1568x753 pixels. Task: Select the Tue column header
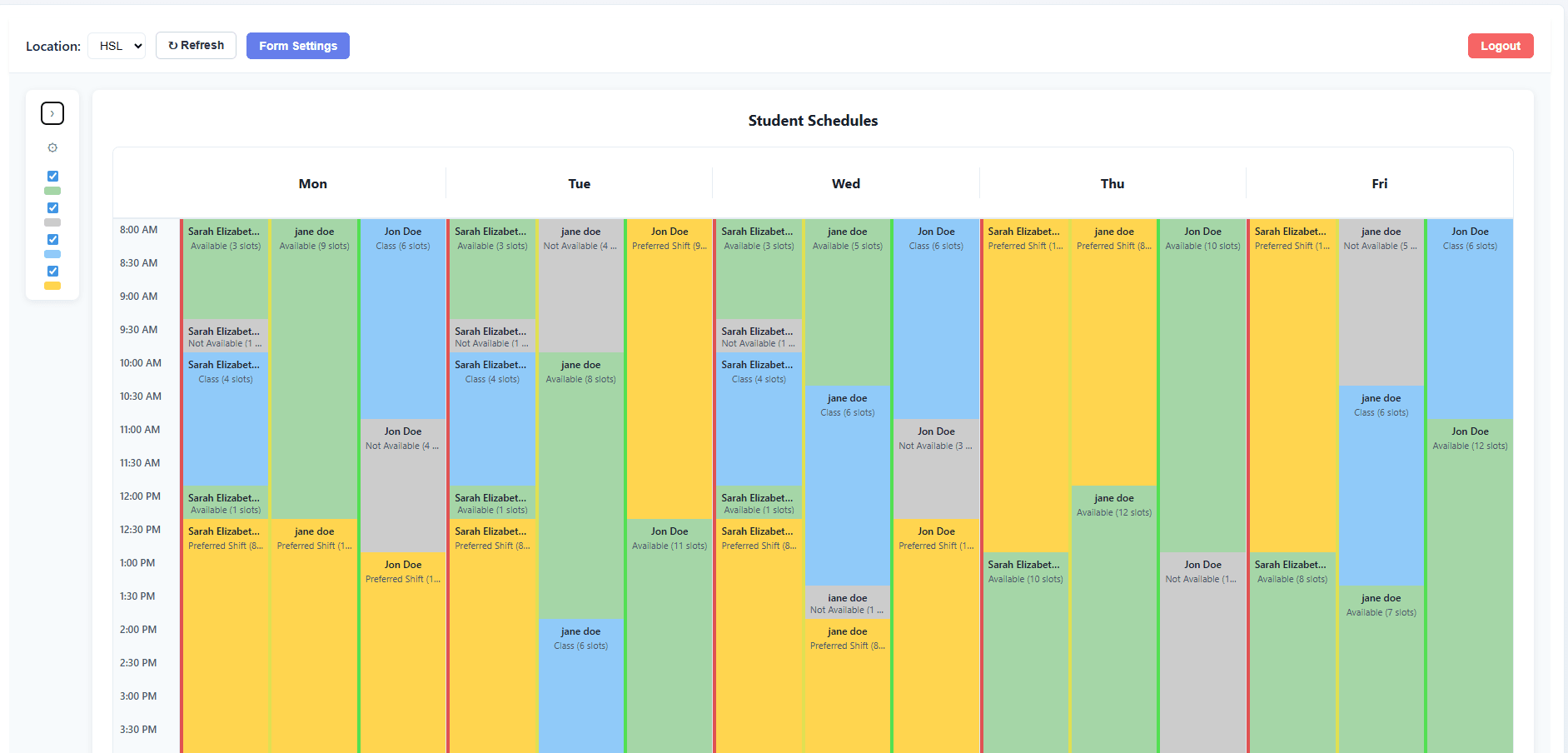[x=580, y=184]
